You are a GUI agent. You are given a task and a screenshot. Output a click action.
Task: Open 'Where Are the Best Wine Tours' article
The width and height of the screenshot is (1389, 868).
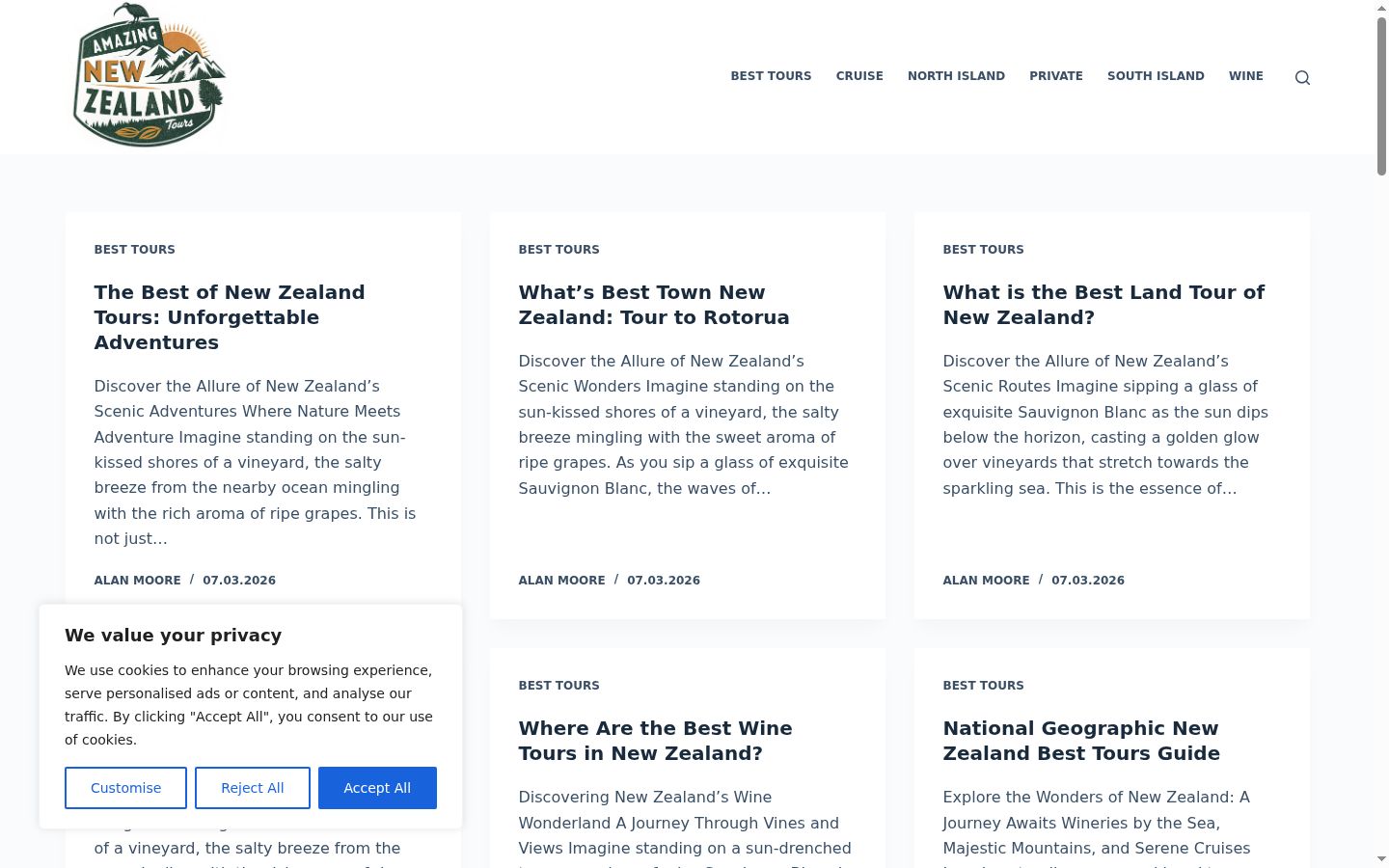(655, 741)
